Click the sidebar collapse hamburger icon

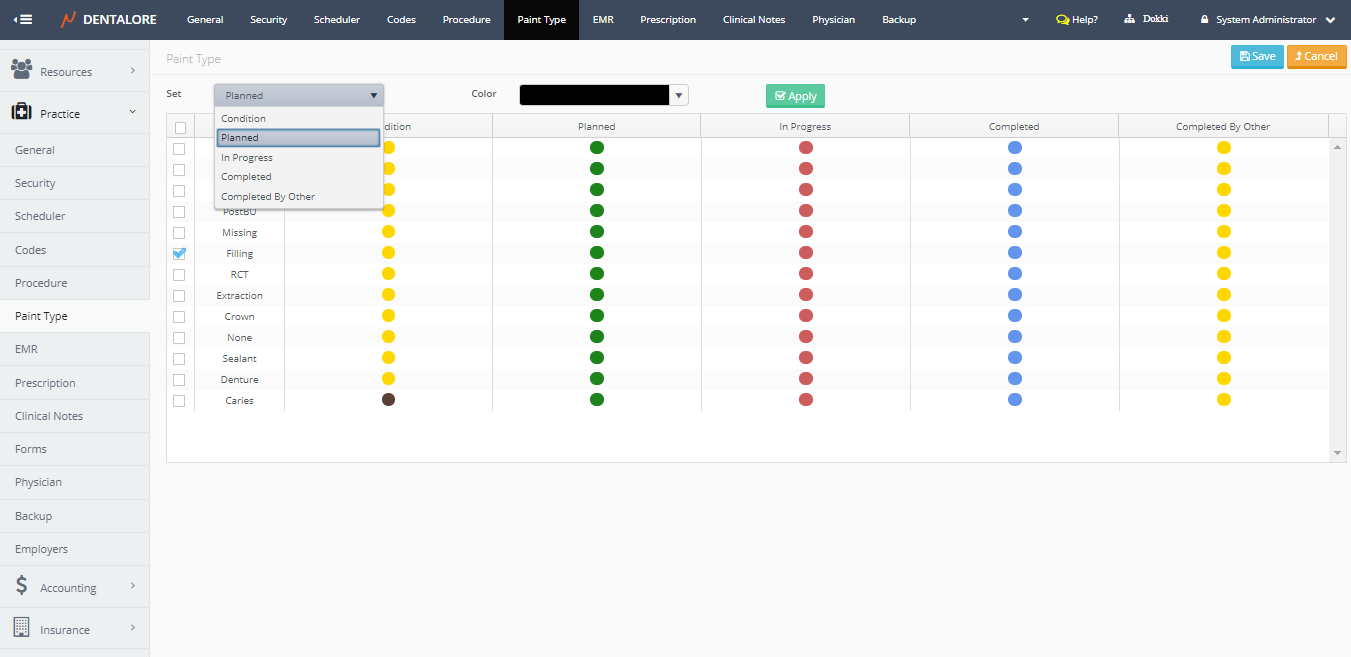22,19
